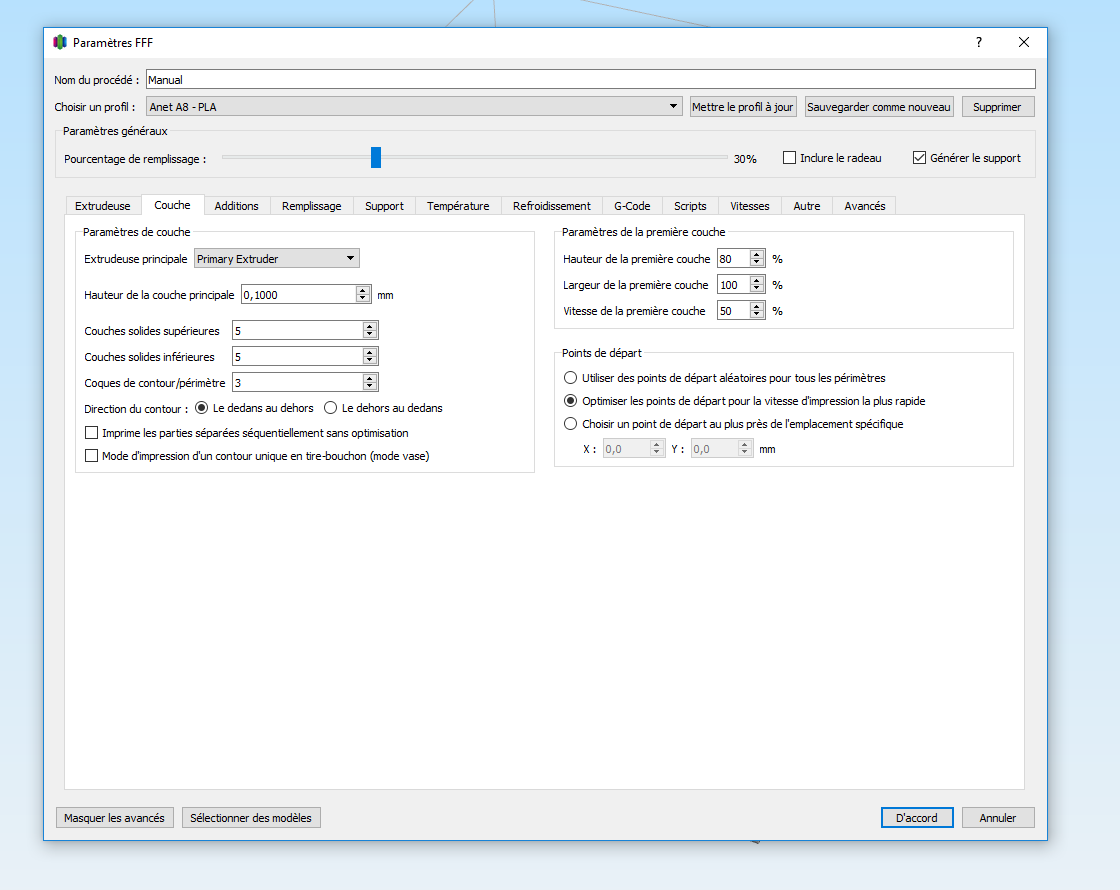Decrease Couches solides inférieures count

pyautogui.click(x=369, y=361)
